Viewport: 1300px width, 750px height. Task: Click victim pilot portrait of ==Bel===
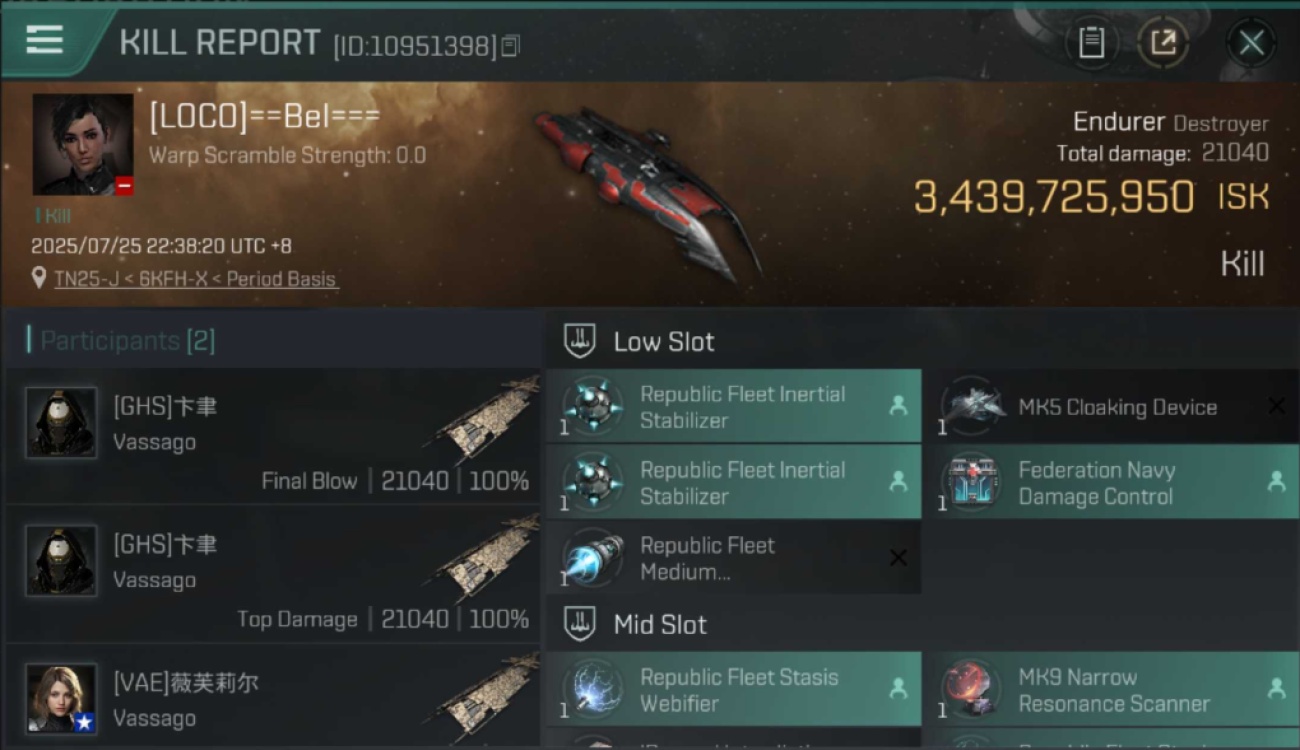83,145
